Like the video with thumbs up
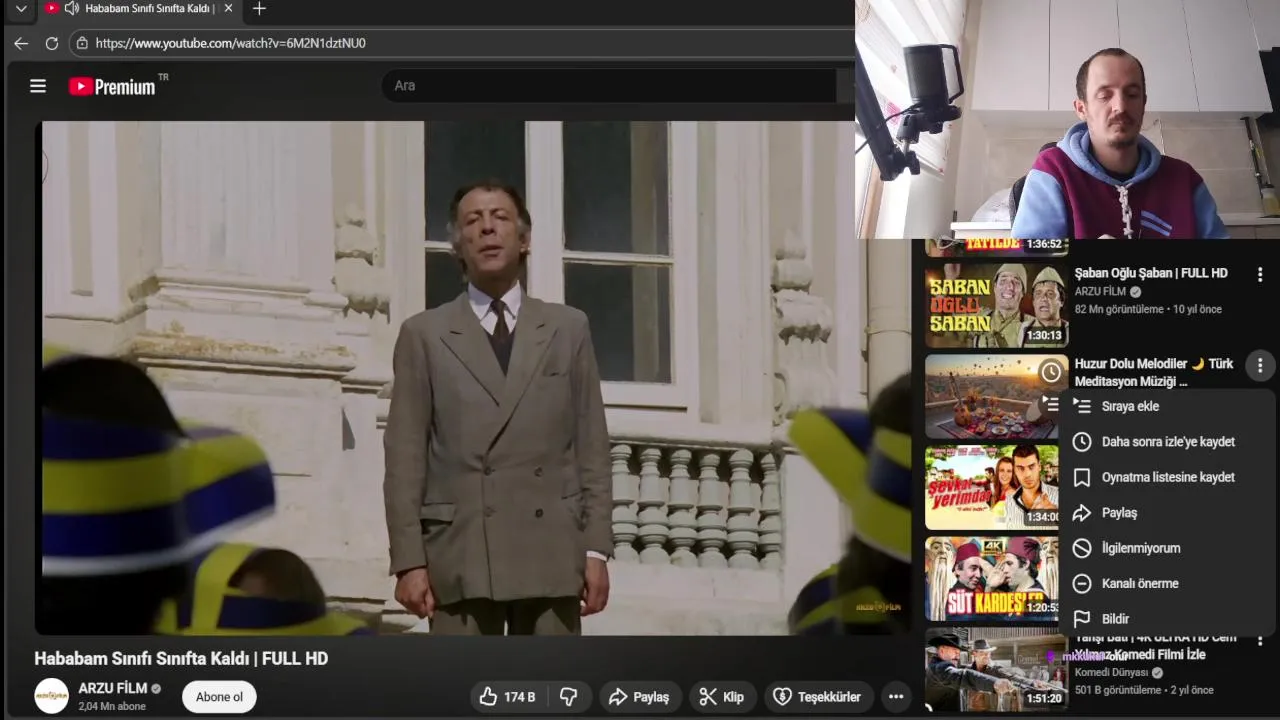Viewport: 1280px width, 720px height. 508,697
